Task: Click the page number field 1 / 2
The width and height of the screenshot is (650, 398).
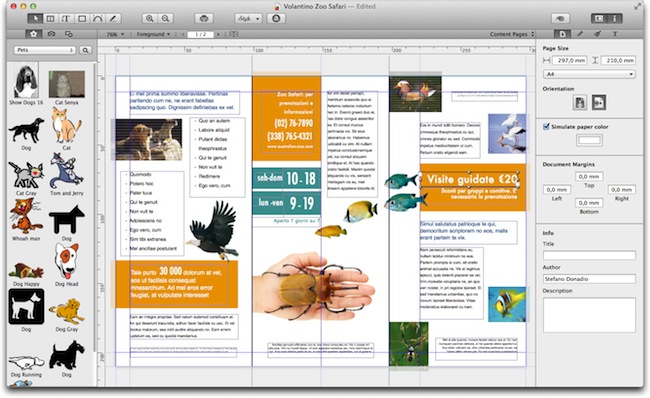Action: (x=200, y=34)
